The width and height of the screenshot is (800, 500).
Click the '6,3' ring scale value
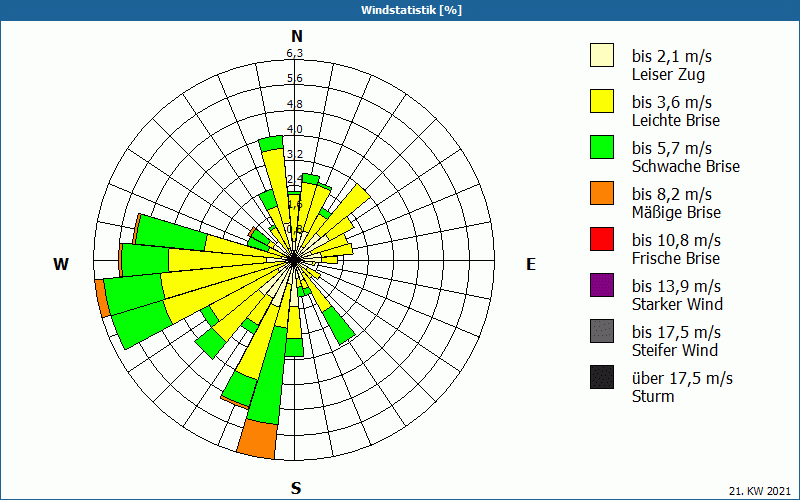[x=294, y=53]
